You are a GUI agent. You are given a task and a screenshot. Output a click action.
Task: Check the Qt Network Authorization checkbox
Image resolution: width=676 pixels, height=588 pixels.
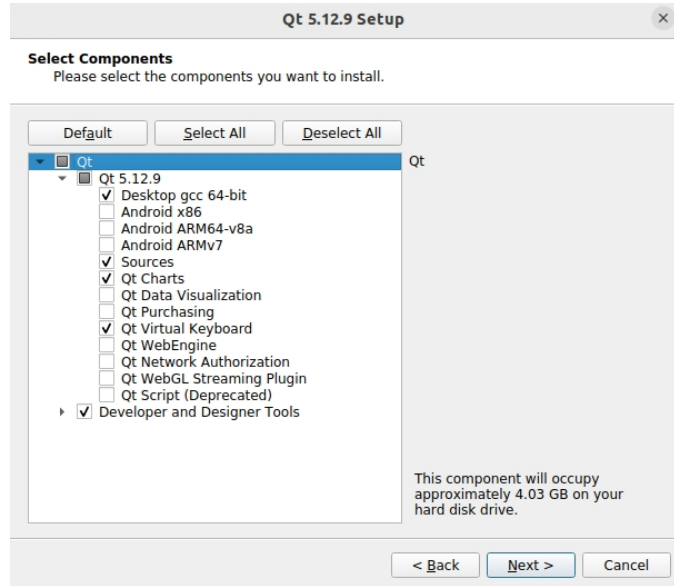coord(106,362)
